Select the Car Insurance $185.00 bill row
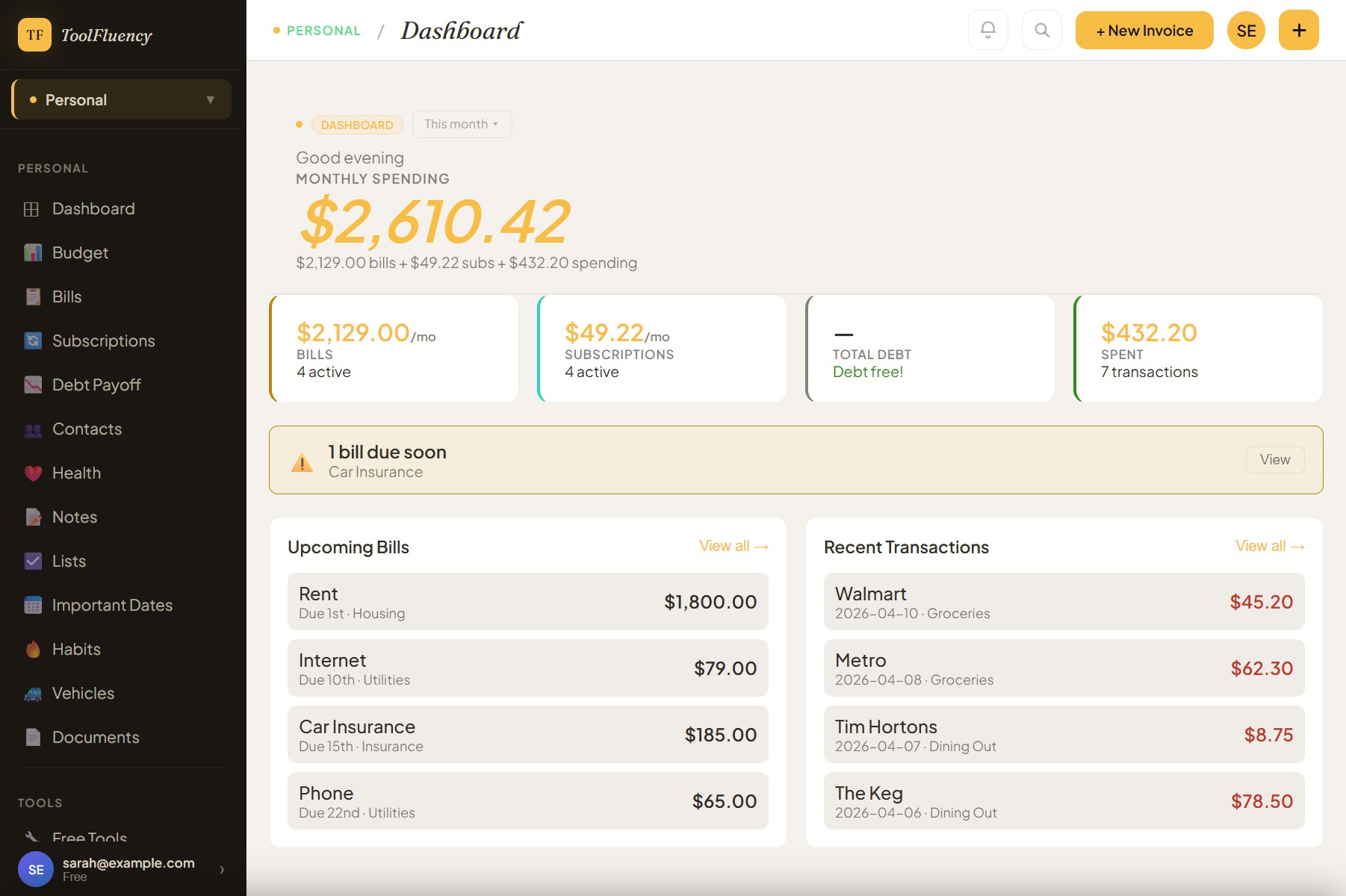Screen dimensions: 1346x896 528,735
